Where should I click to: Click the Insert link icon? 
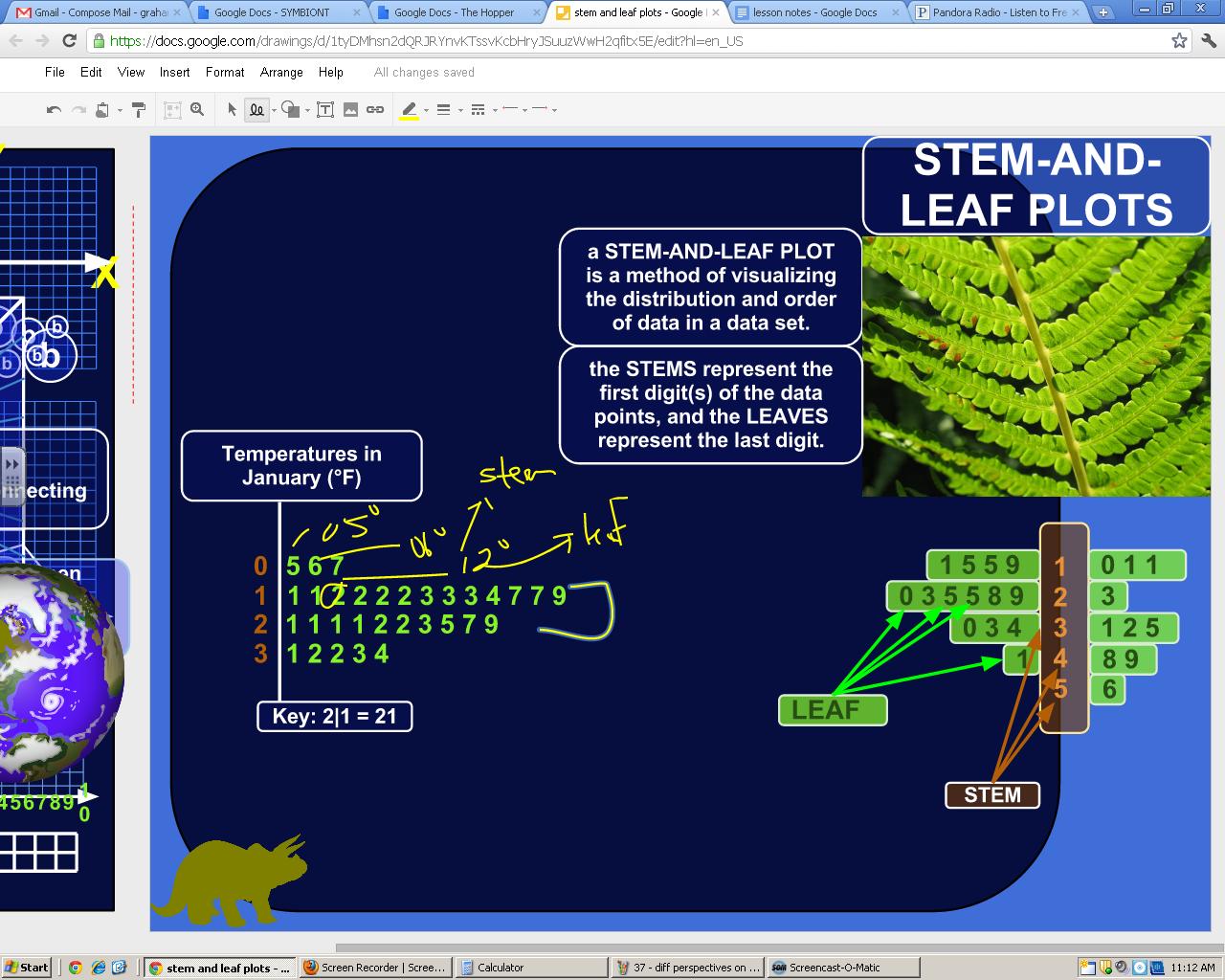click(375, 110)
